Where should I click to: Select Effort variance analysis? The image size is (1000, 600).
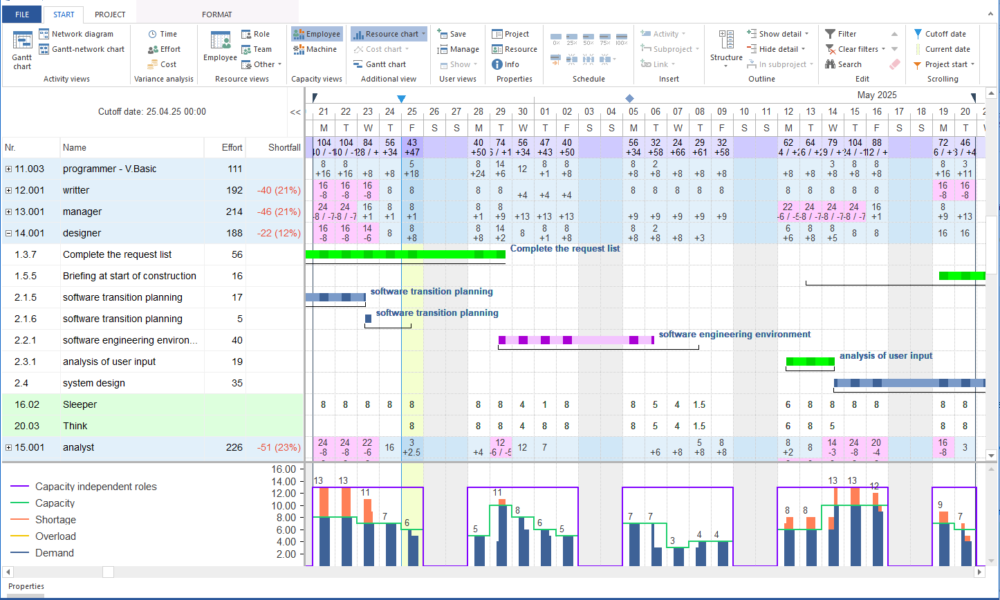pyautogui.click(x=164, y=49)
